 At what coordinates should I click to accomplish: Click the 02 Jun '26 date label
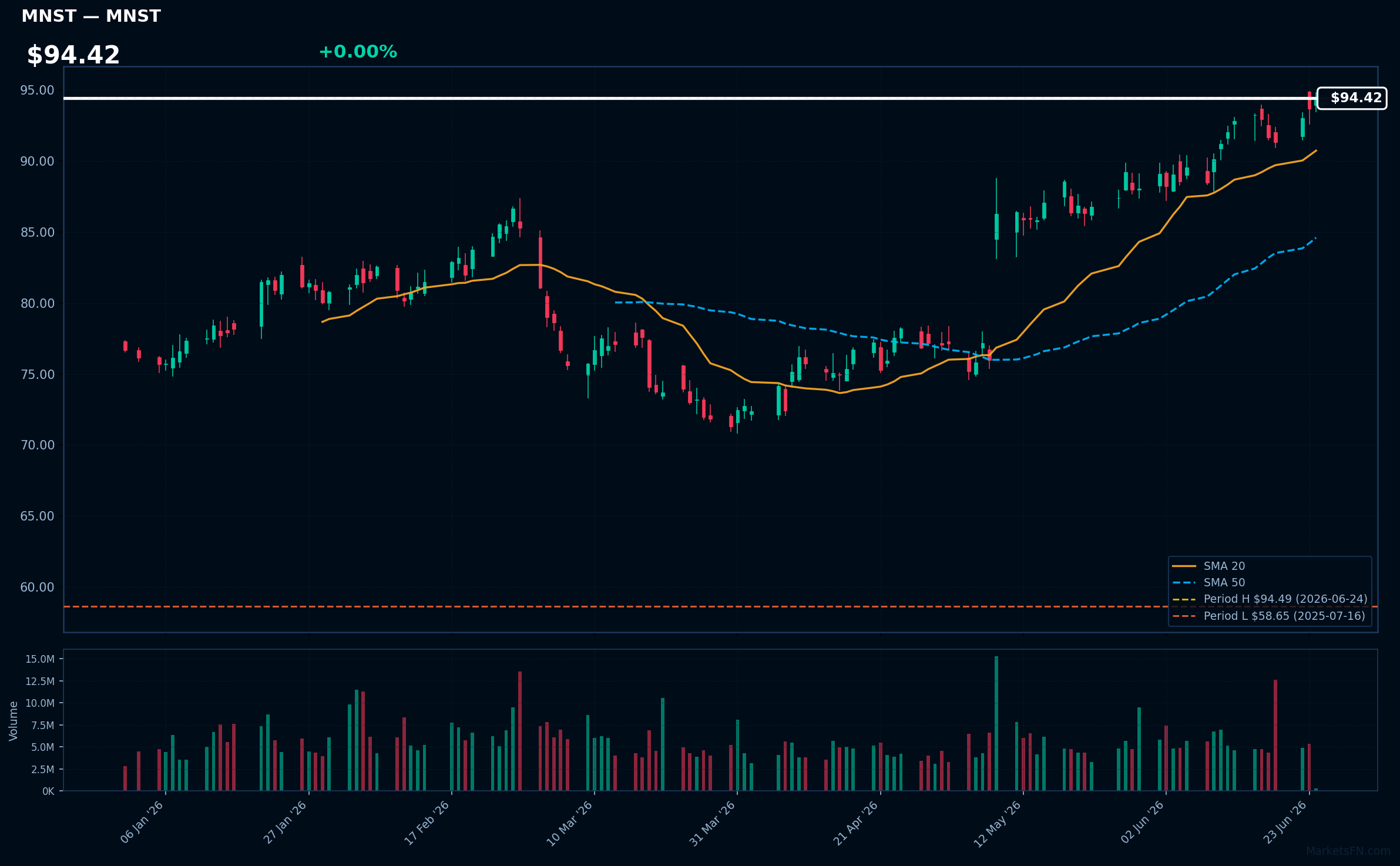click(1142, 823)
